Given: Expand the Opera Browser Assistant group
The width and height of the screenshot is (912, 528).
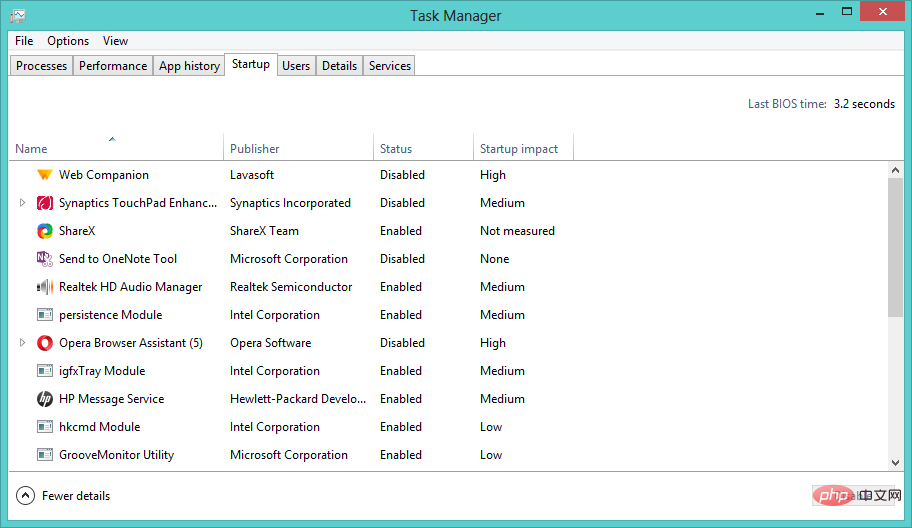Looking at the screenshot, I should coord(23,343).
